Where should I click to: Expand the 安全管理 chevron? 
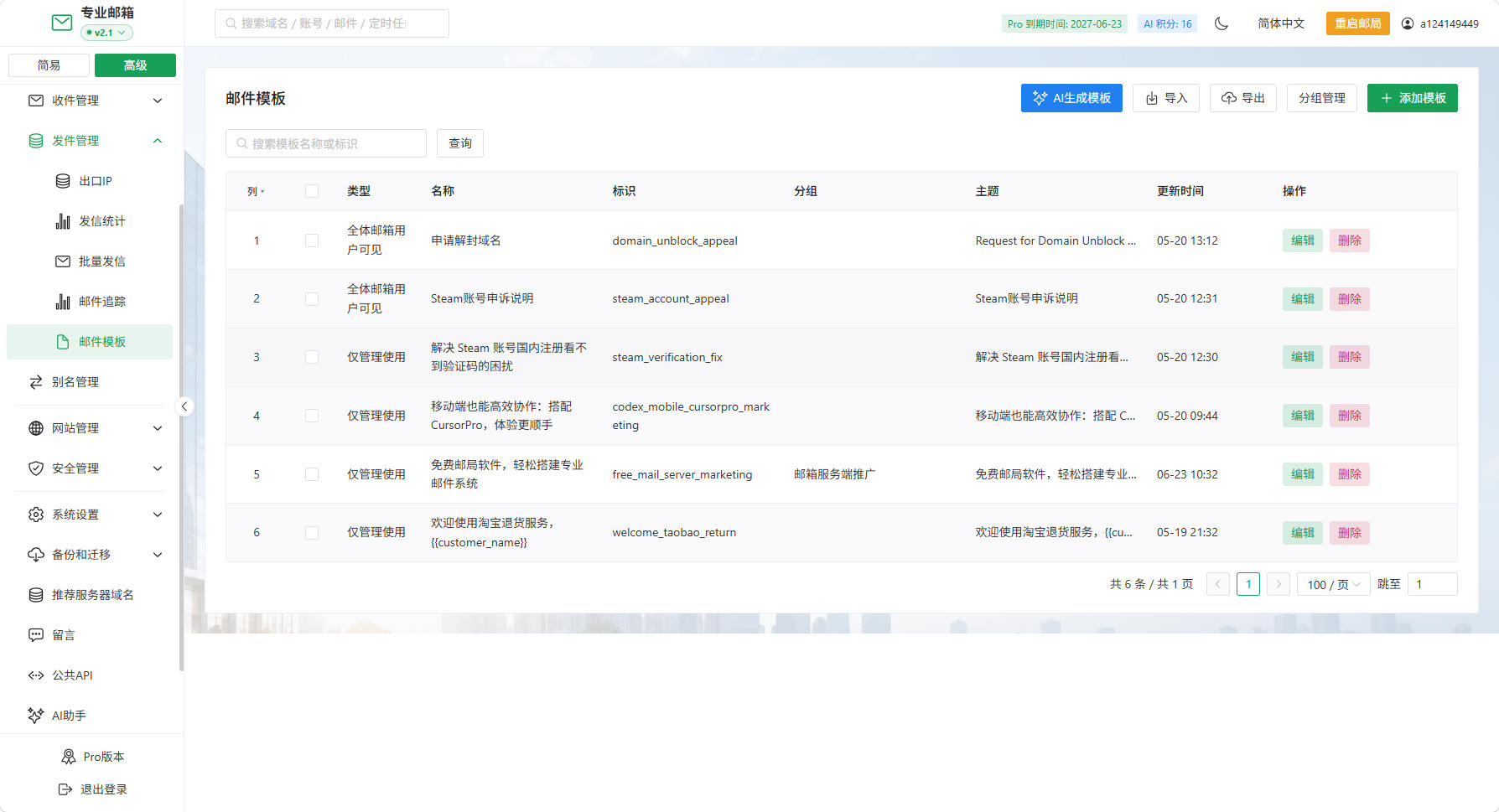tap(158, 468)
